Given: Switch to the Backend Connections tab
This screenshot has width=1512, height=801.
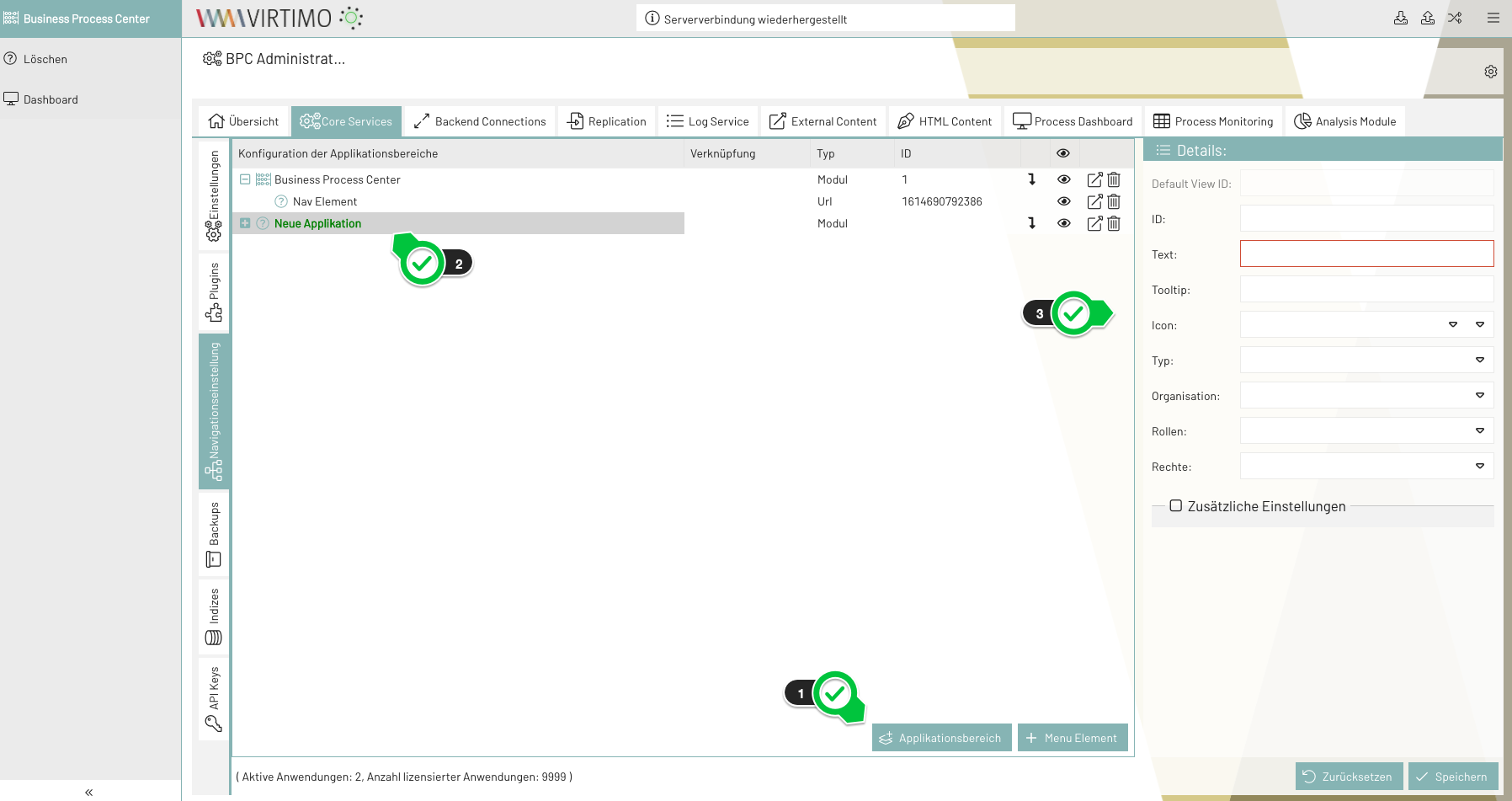Looking at the screenshot, I should (480, 121).
